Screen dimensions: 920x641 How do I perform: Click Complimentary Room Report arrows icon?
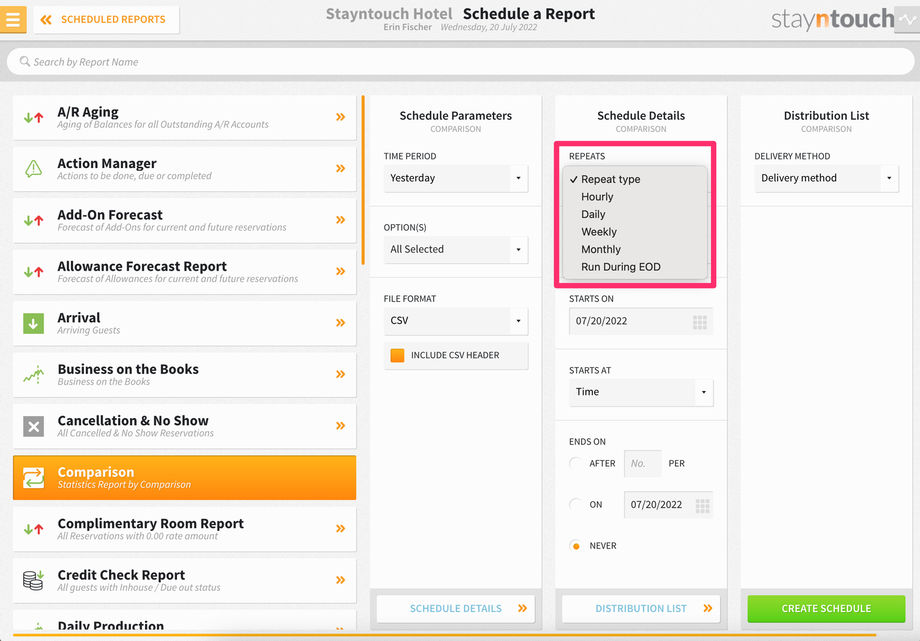coord(33,529)
